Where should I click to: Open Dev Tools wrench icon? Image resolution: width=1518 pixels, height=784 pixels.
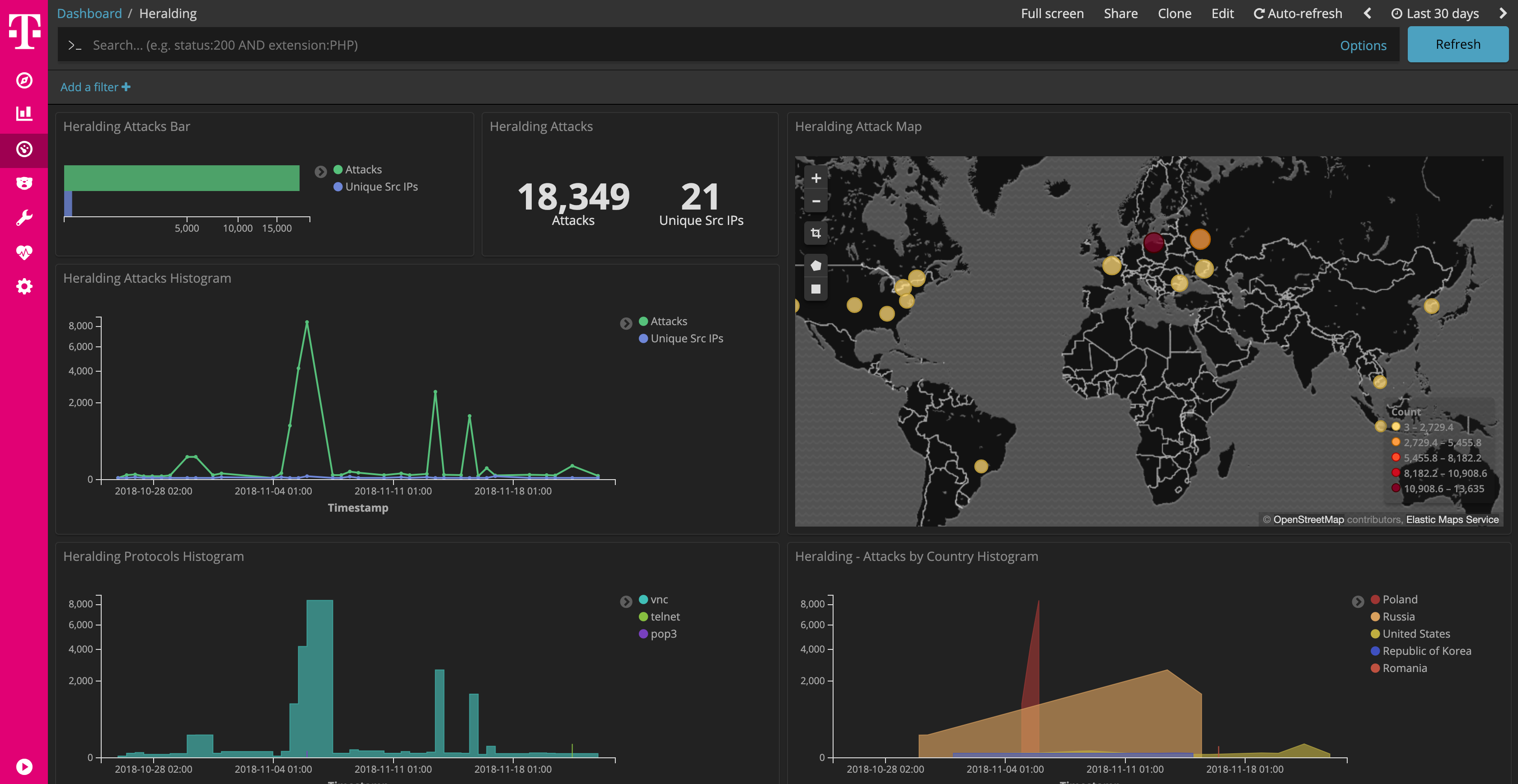point(24,217)
